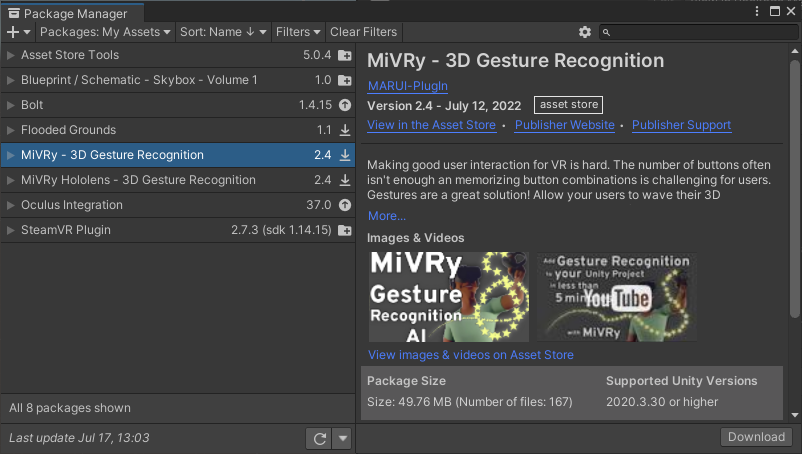Click the refresh package list icon
The height and width of the screenshot is (454, 802).
coord(319,439)
